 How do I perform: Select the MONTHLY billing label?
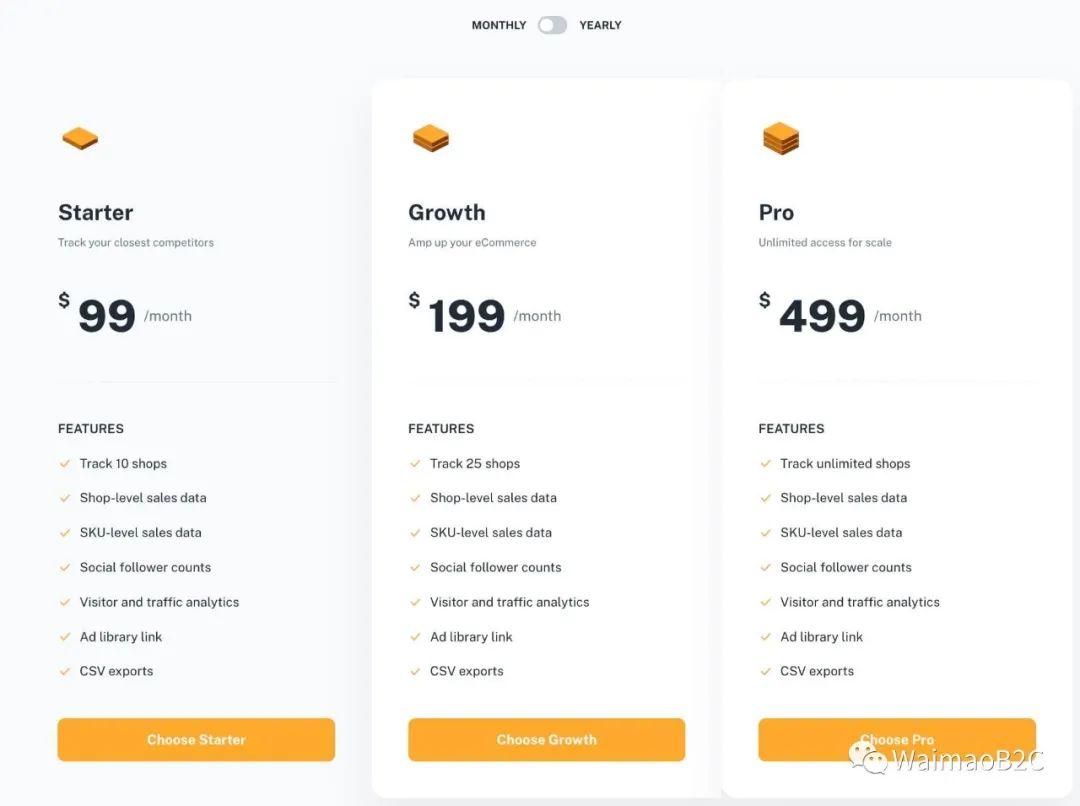pyautogui.click(x=499, y=25)
